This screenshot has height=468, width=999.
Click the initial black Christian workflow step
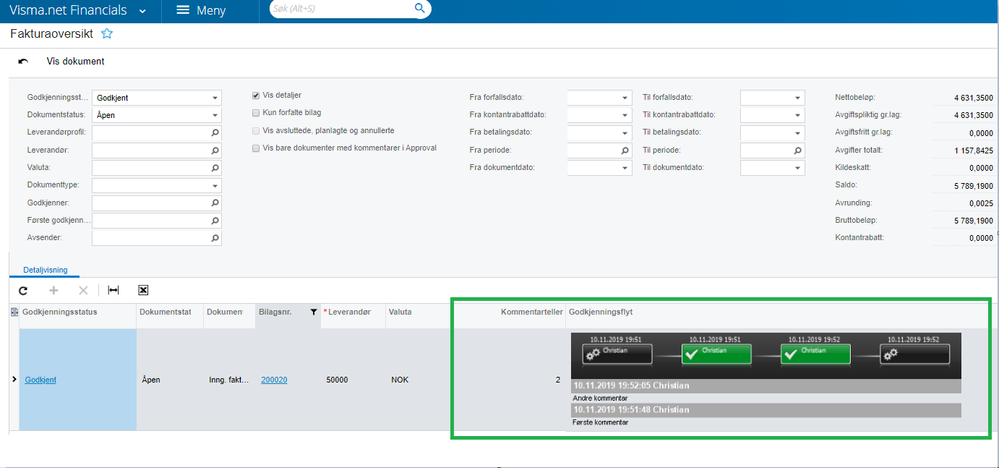(617, 353)
